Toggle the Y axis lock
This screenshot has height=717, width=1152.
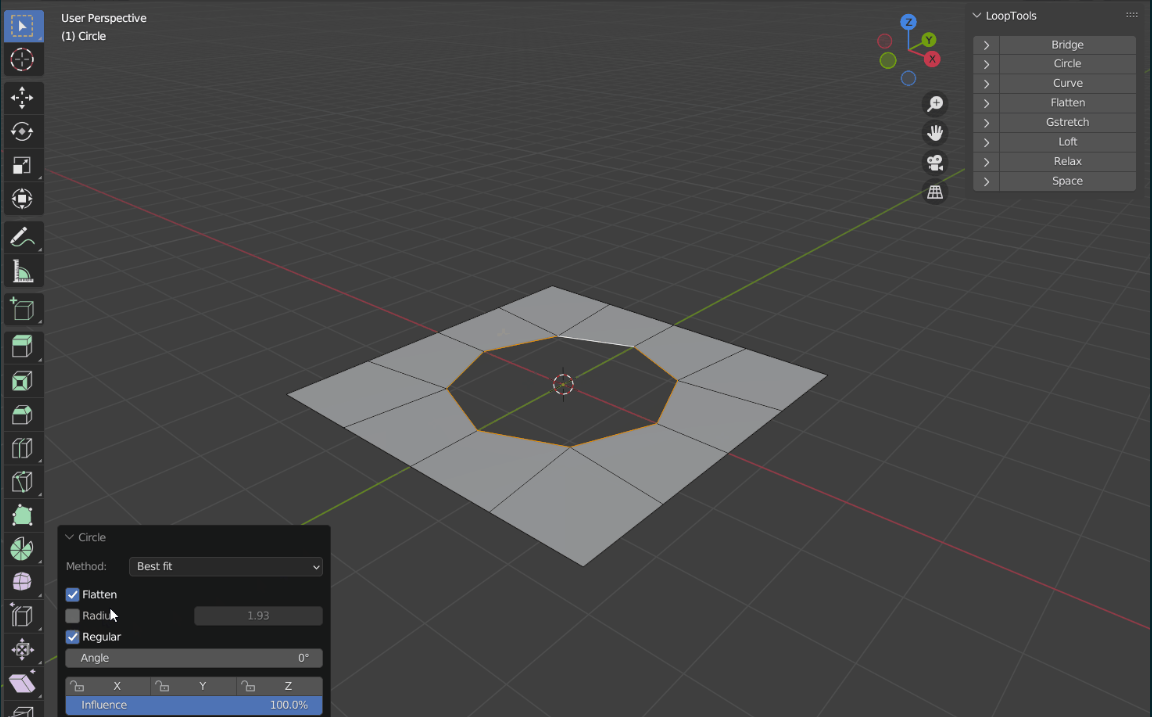(x=193, y=686)
